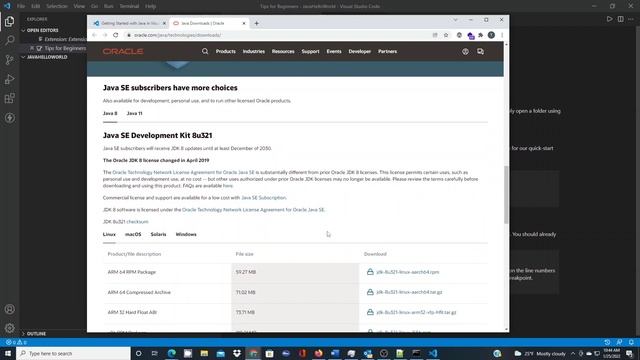Viewport: 640px width, 360px height.
Task: Click the Oracle contact chat icon
Action: (480, 51)
